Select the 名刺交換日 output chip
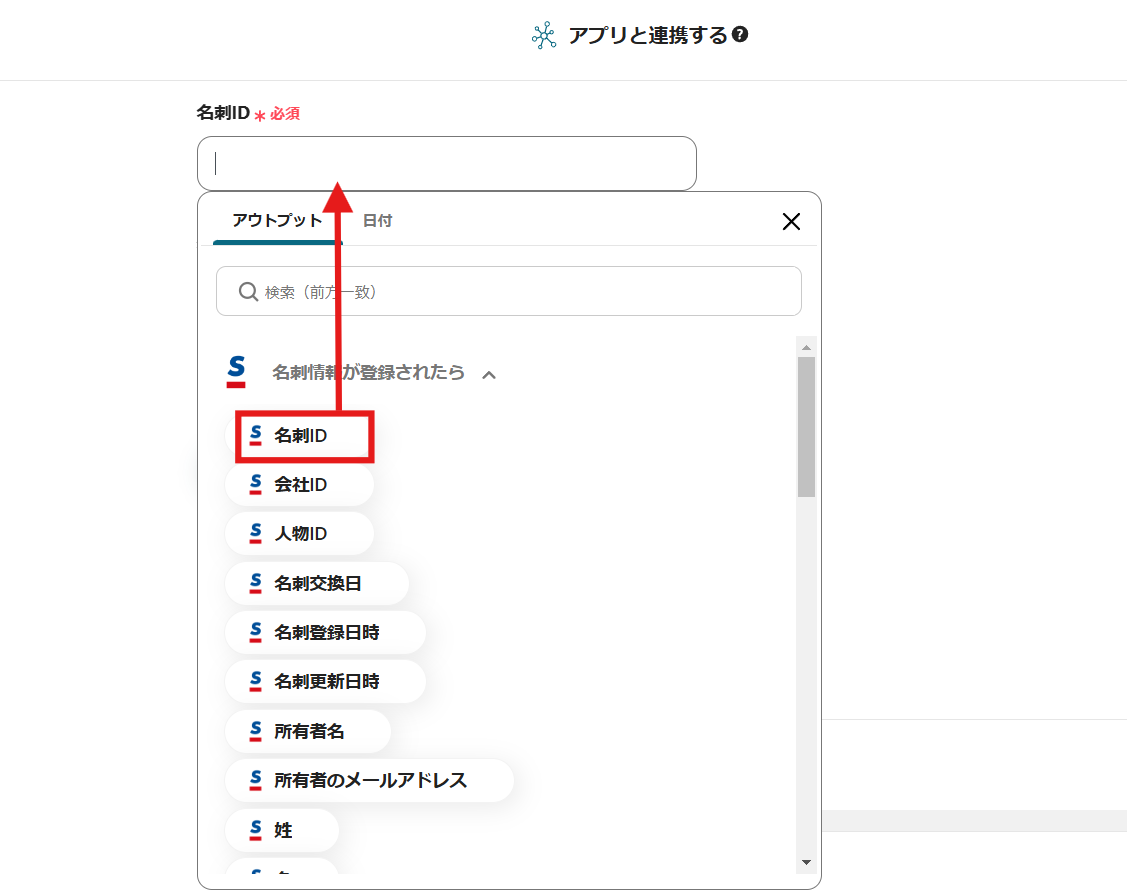The width and height of the screenshot is (1127, 895). tap(317, 583)
